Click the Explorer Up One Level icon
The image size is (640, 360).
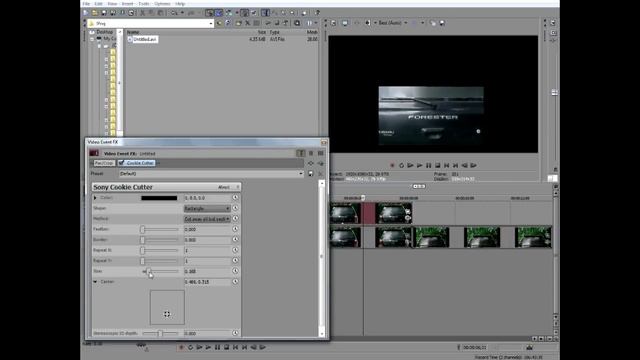[220, 23]
